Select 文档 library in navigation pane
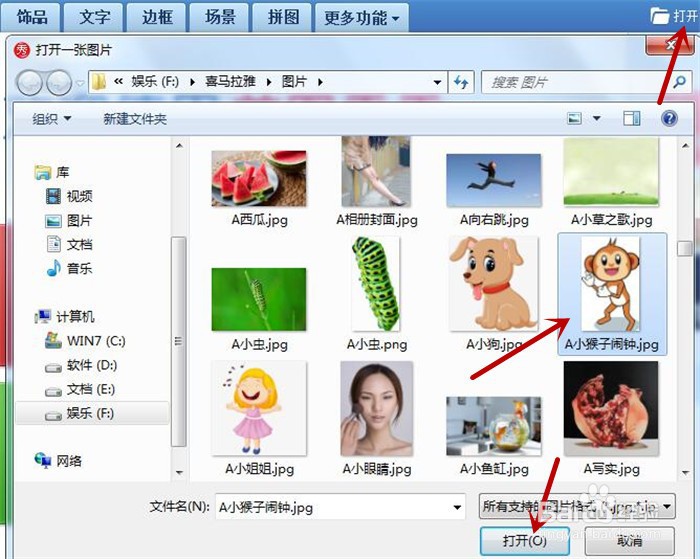This screenshot has width=700, height=559. (x=70, y=245)
